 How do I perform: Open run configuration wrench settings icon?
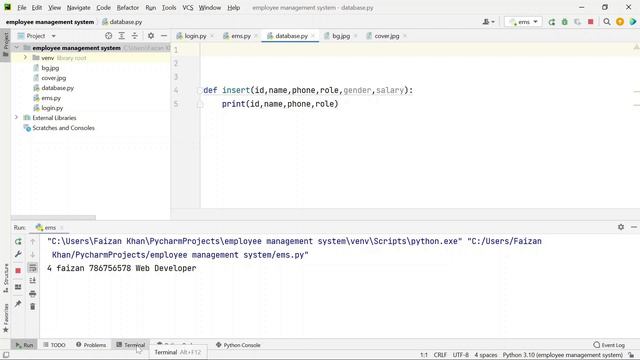click(18, 254)
